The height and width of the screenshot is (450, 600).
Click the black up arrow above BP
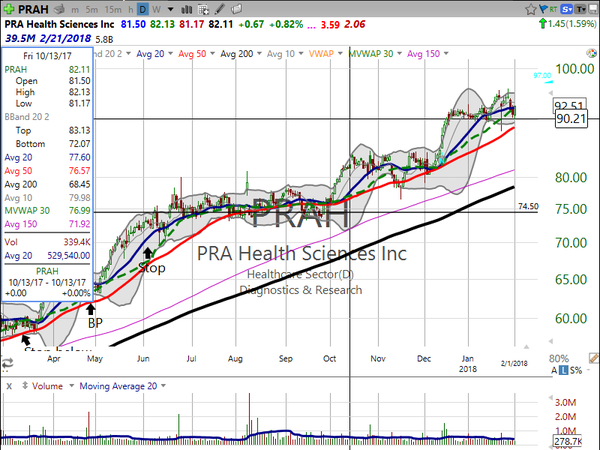[x=90, y=308]
